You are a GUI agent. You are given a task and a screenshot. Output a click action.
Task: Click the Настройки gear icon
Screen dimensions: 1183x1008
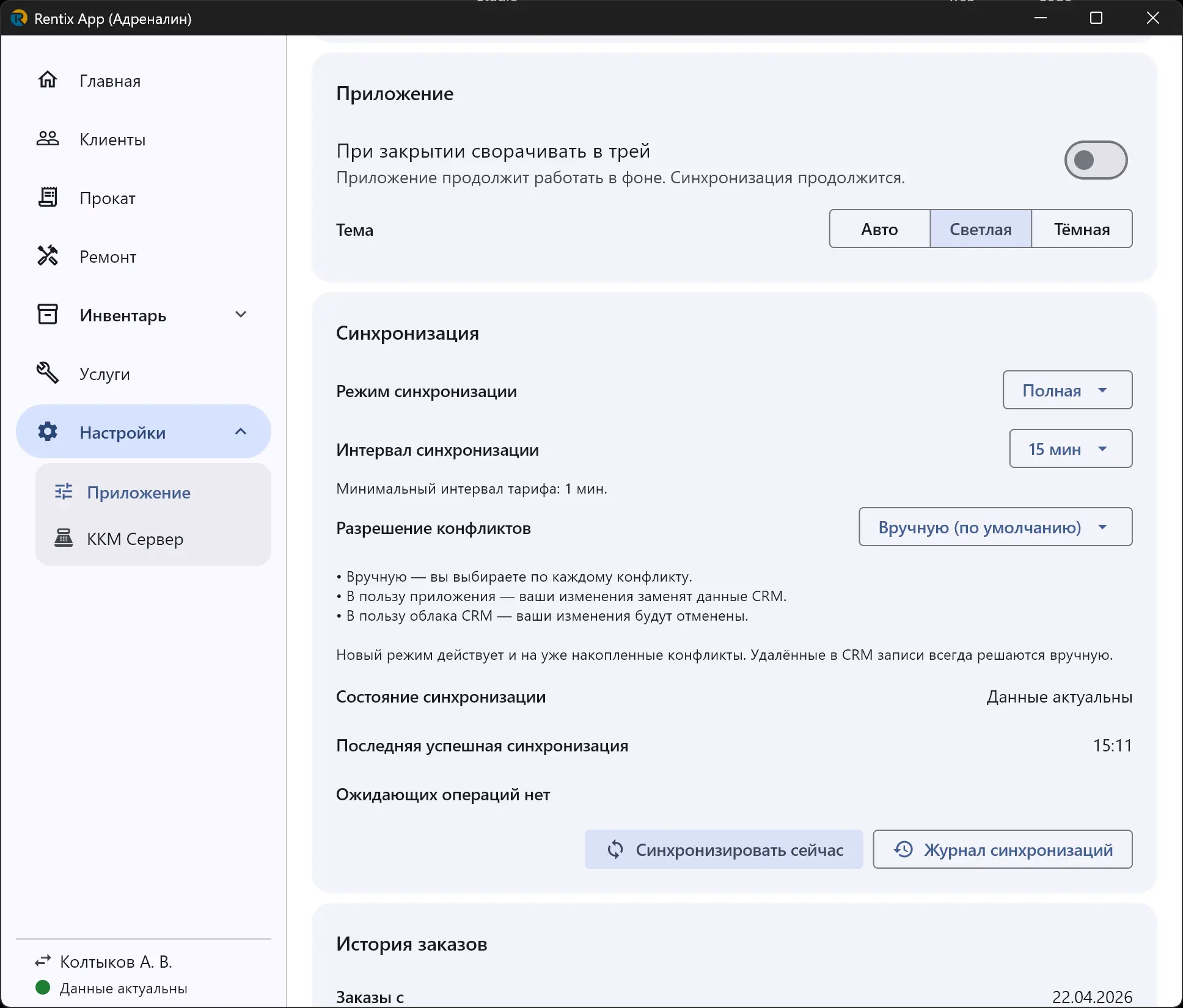(x=48, y=432)
